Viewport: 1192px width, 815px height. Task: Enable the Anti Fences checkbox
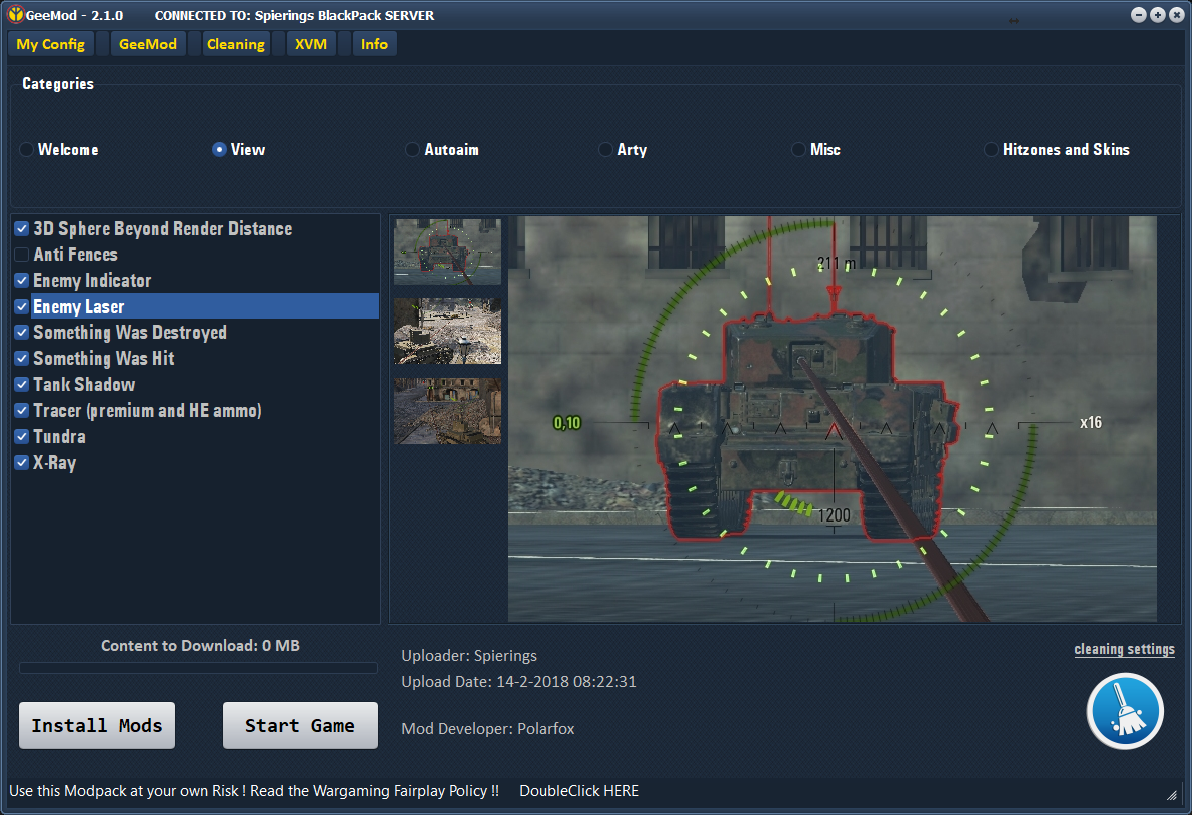22,255
